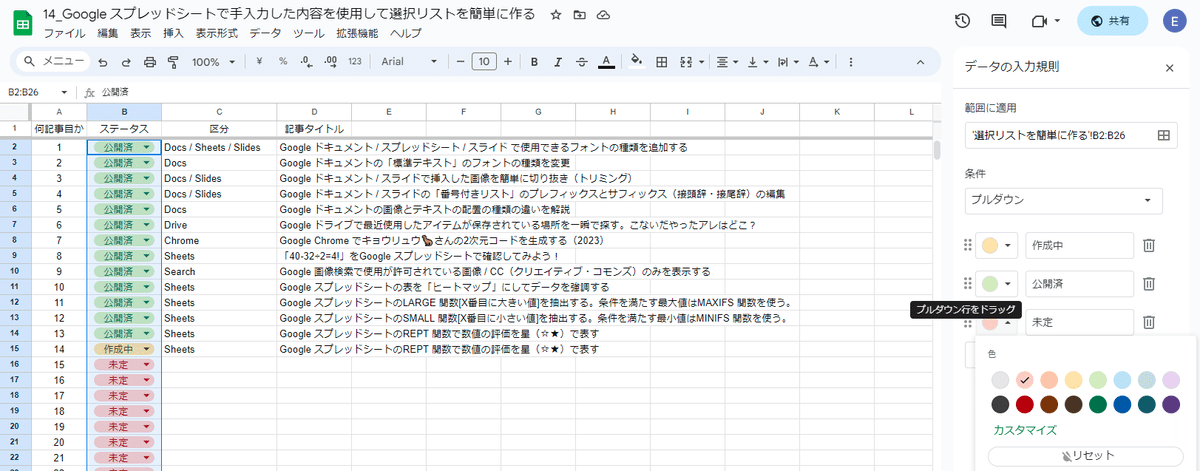The width and height of the screenshot is (1200, 471).
Task: Open the text color picker
Action: pos(606,62)
